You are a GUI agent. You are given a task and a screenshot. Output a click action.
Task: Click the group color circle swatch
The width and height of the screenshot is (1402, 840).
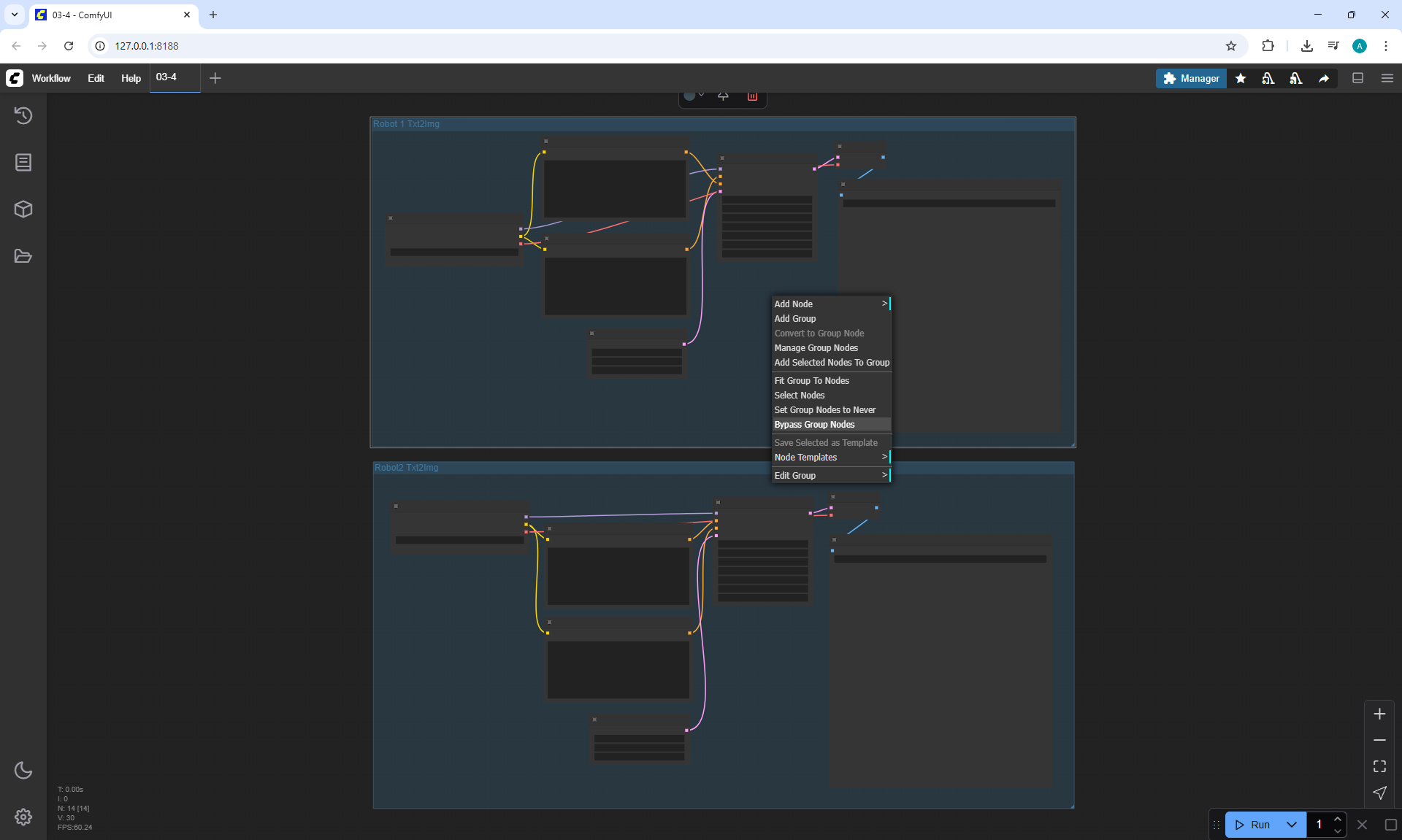coord(689,96)
